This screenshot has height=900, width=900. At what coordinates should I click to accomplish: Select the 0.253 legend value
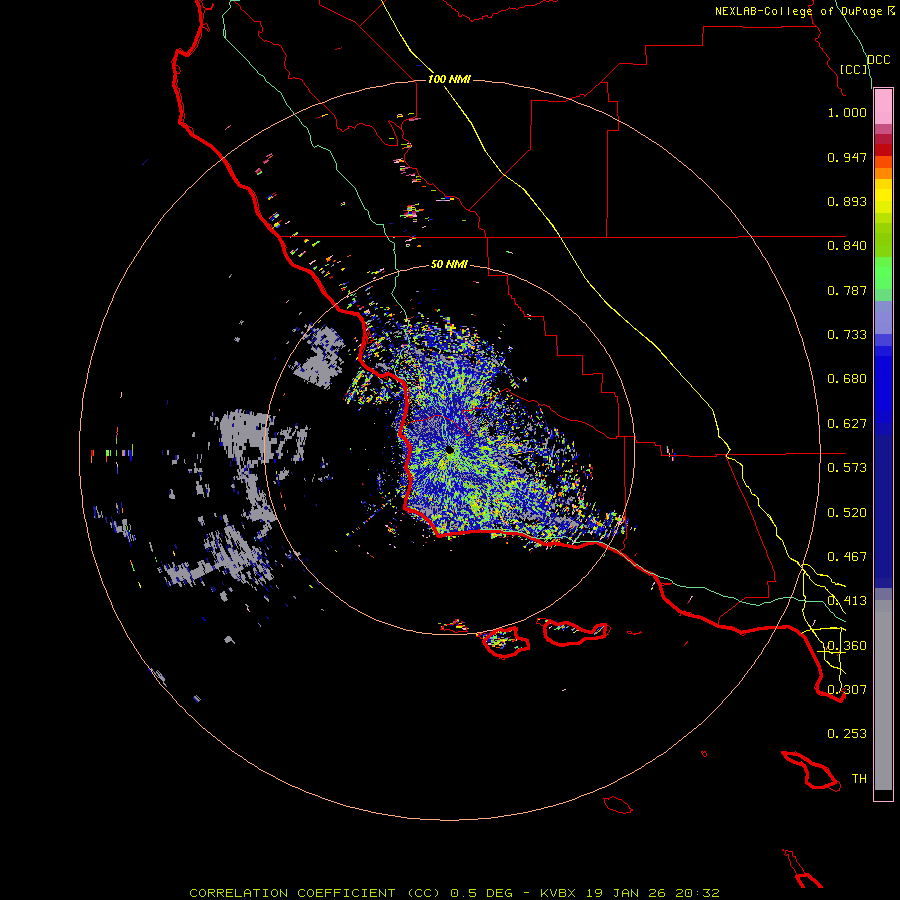(847, 734)
